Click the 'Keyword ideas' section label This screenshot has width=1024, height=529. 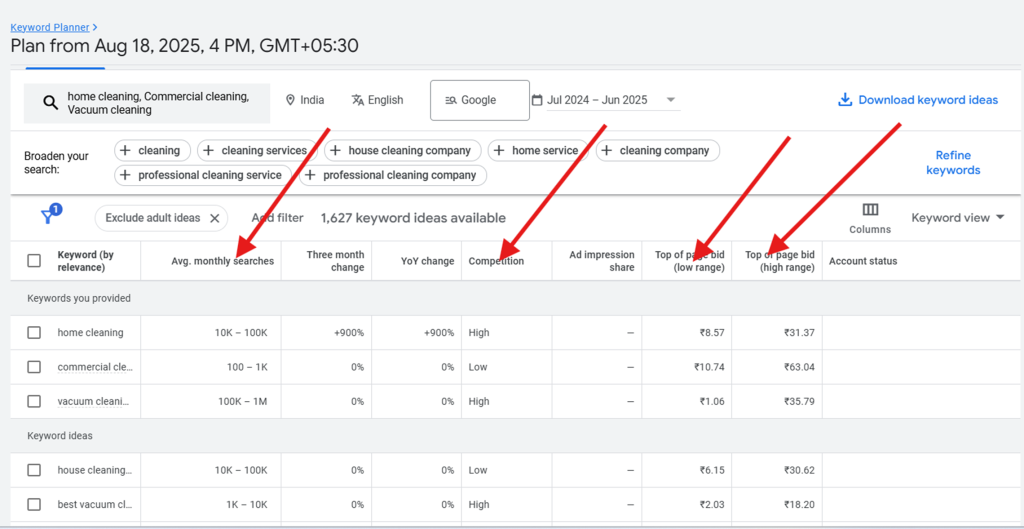(x=60, y=436)
